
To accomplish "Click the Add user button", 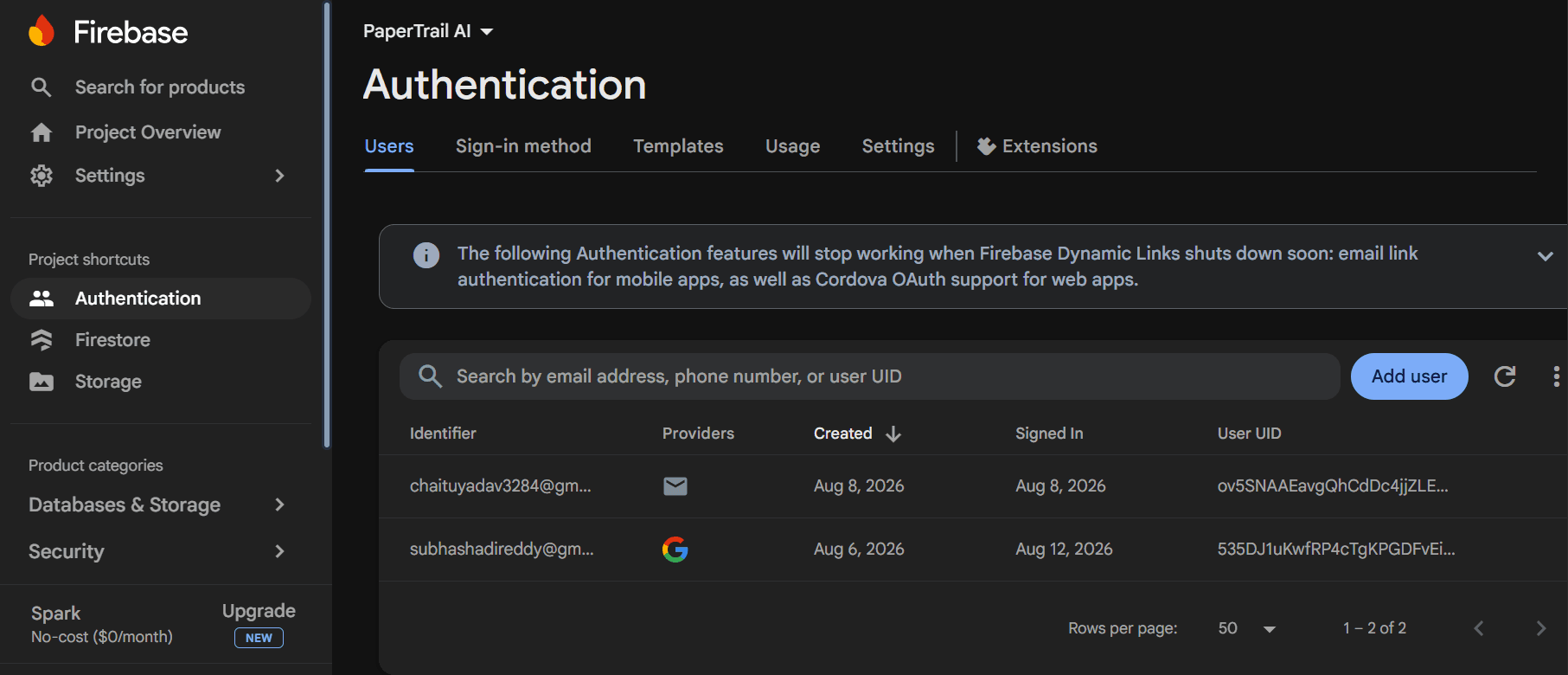I will [x=1409, y=376].
